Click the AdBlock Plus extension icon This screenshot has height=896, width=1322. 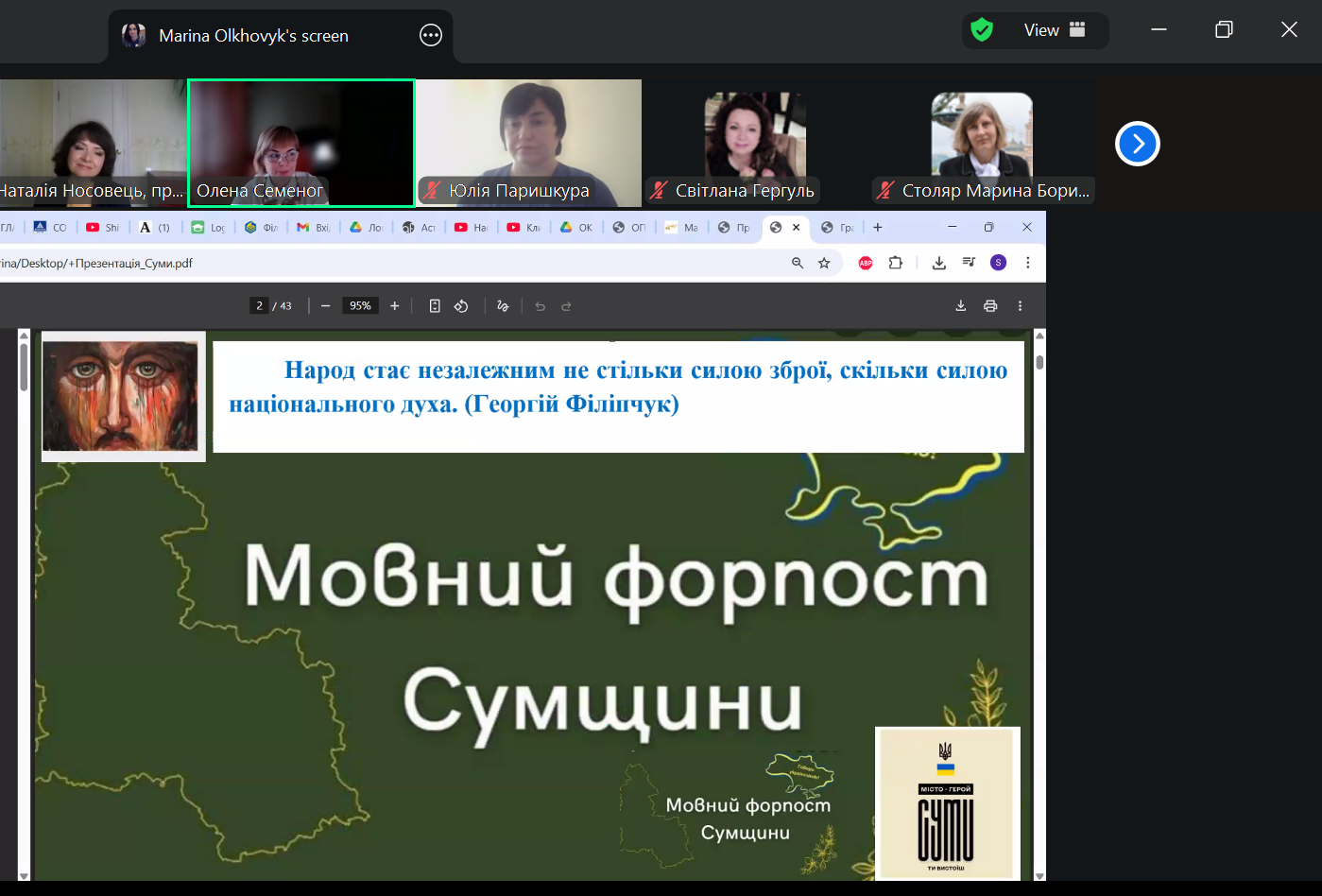click(x=866, y=263)
